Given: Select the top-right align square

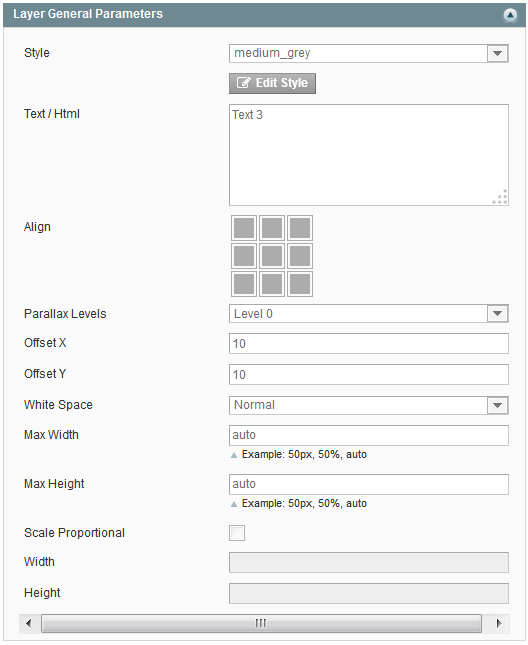Looking at the screenshot, I should click(x=300, y=228).
